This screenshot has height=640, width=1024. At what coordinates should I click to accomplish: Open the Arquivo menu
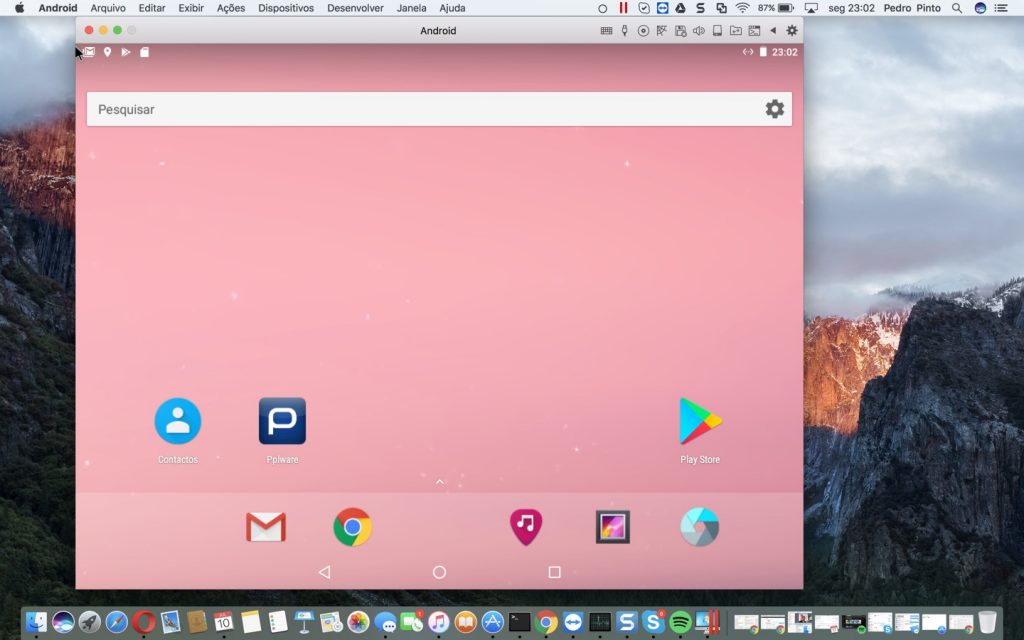(108, 8)
